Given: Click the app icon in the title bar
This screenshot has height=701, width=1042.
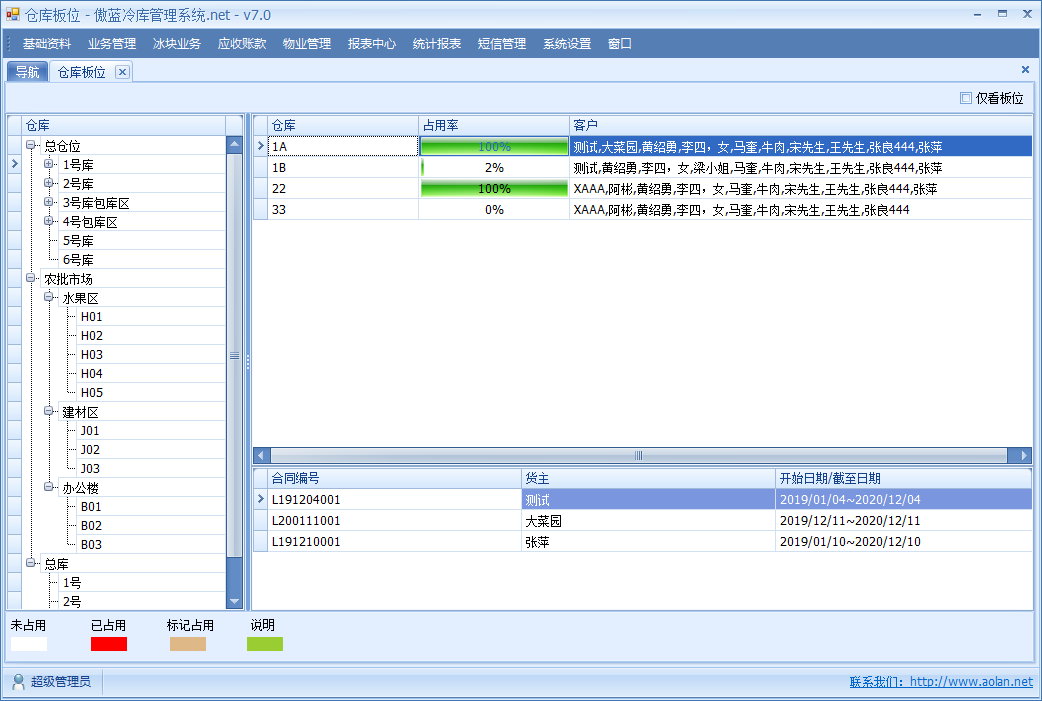Looking at the screenshot, I should (x=13, y=15).
